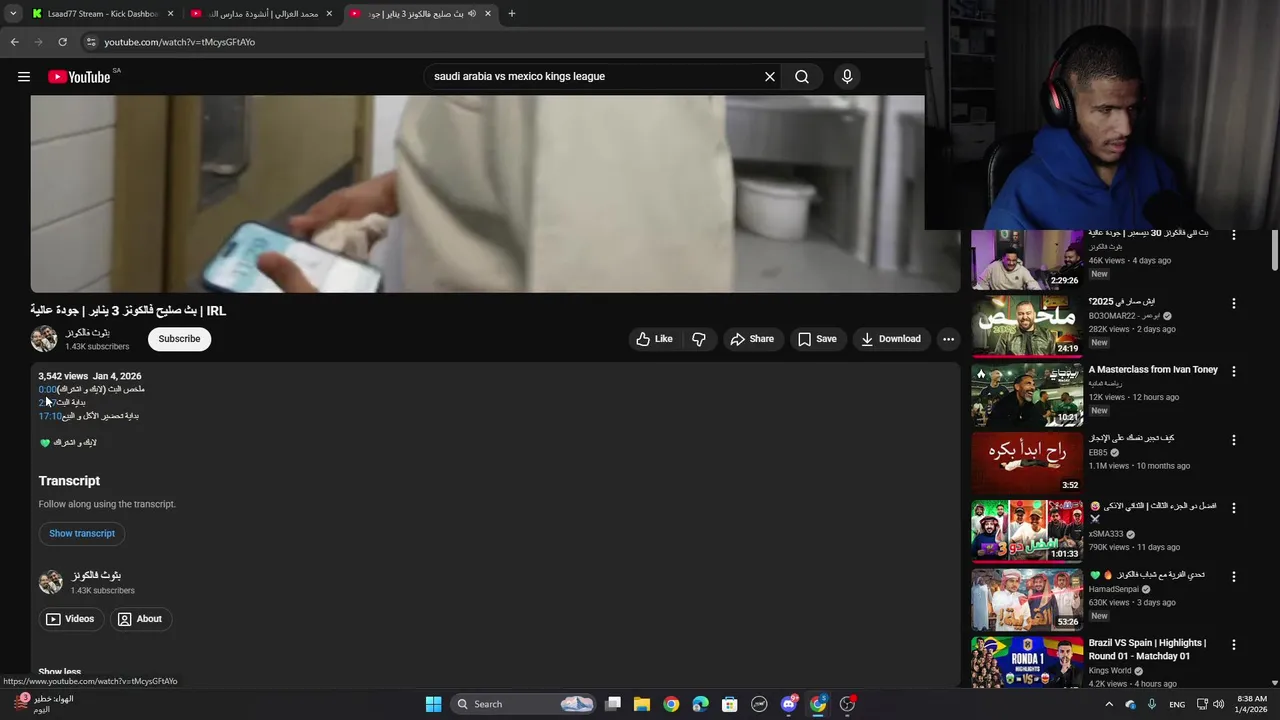Open the channel's About button
This screenshot has height=720, width=1280.
tap(139, 619)
